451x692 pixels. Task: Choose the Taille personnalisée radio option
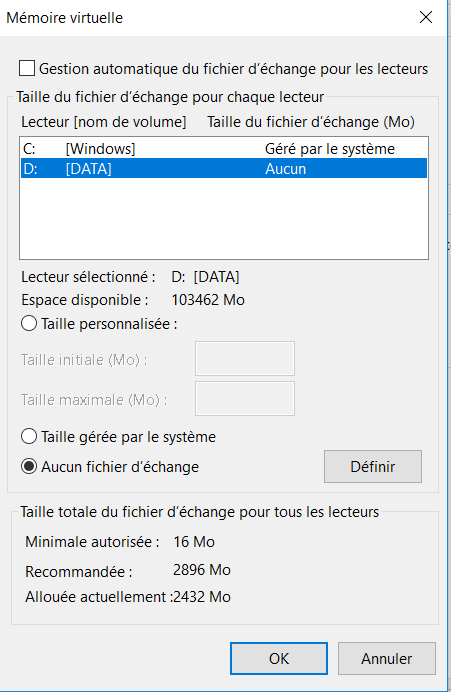[x=29, y=323]
